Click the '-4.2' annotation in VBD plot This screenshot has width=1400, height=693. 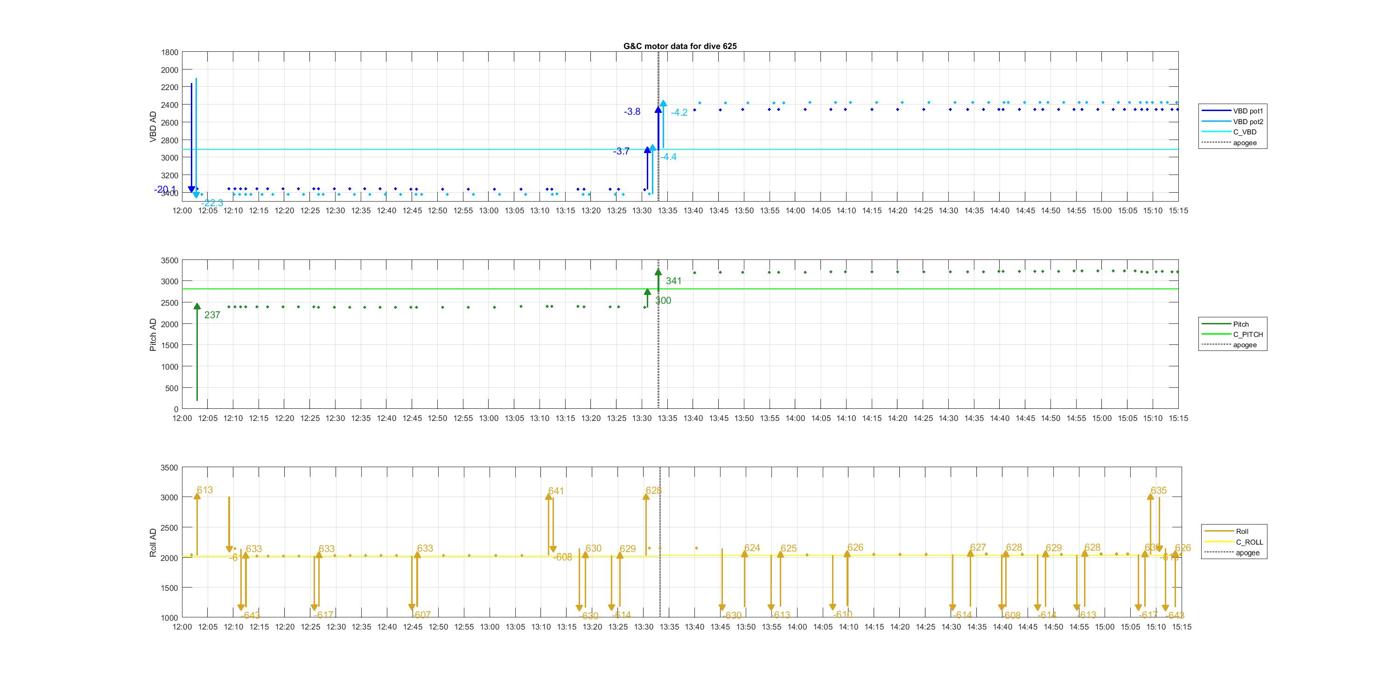coord(679,113)
